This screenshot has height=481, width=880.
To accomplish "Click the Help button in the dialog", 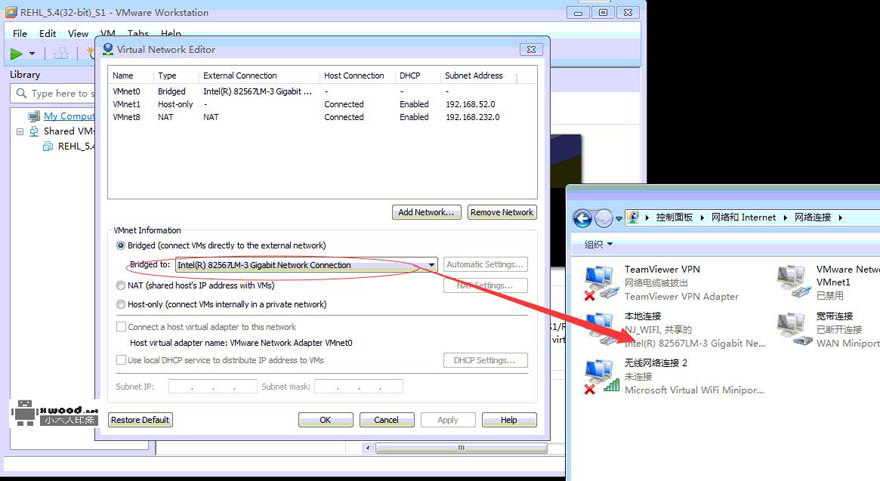I will 509,420.
